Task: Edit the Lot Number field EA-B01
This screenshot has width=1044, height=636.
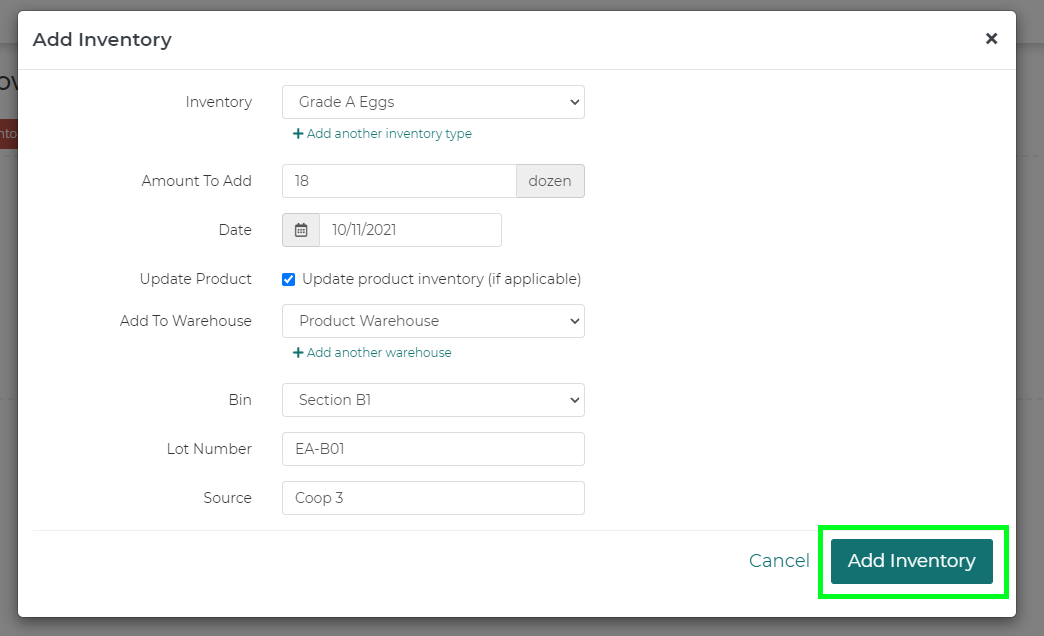Action: point(433,449)
